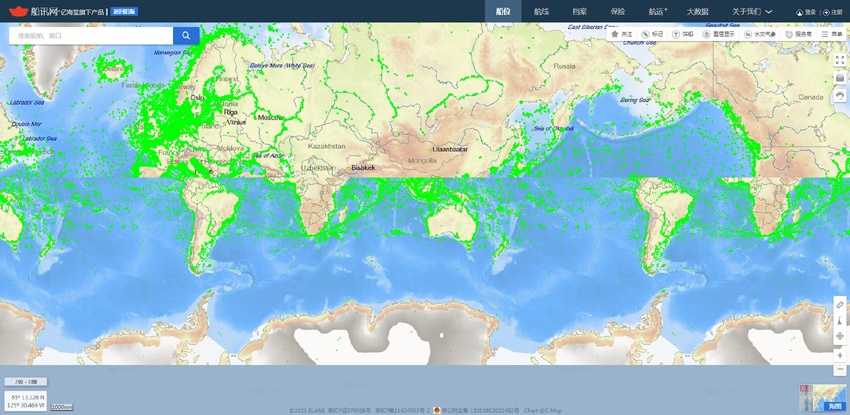Click the locate-me crosshair icon
The width and height of the screenshot is (850, 415).
click(x=840, y=337)
